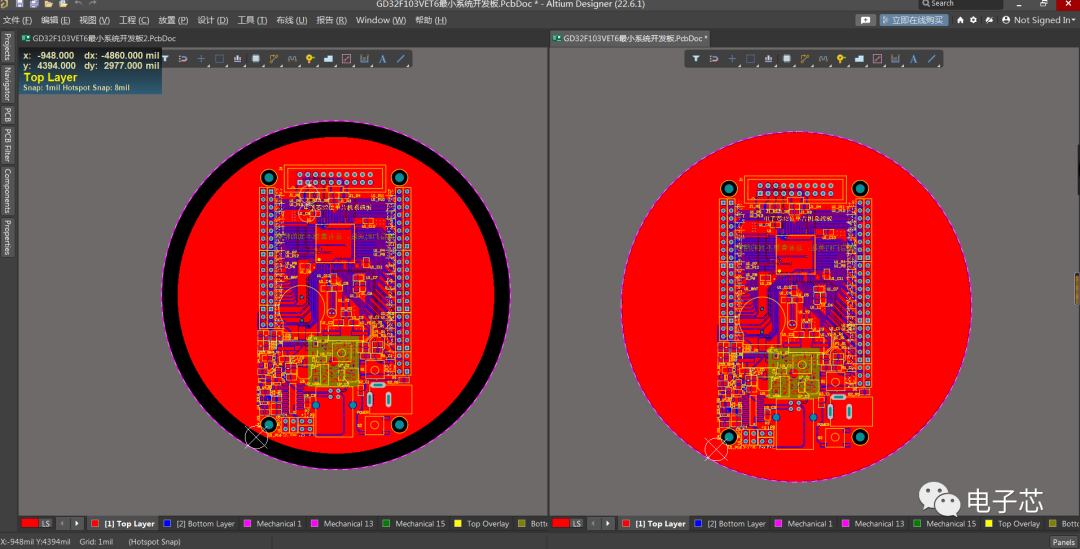Select Mechanical 13 layer tab in left window
The image size is (1080, 549).
(x=342, y=524)
